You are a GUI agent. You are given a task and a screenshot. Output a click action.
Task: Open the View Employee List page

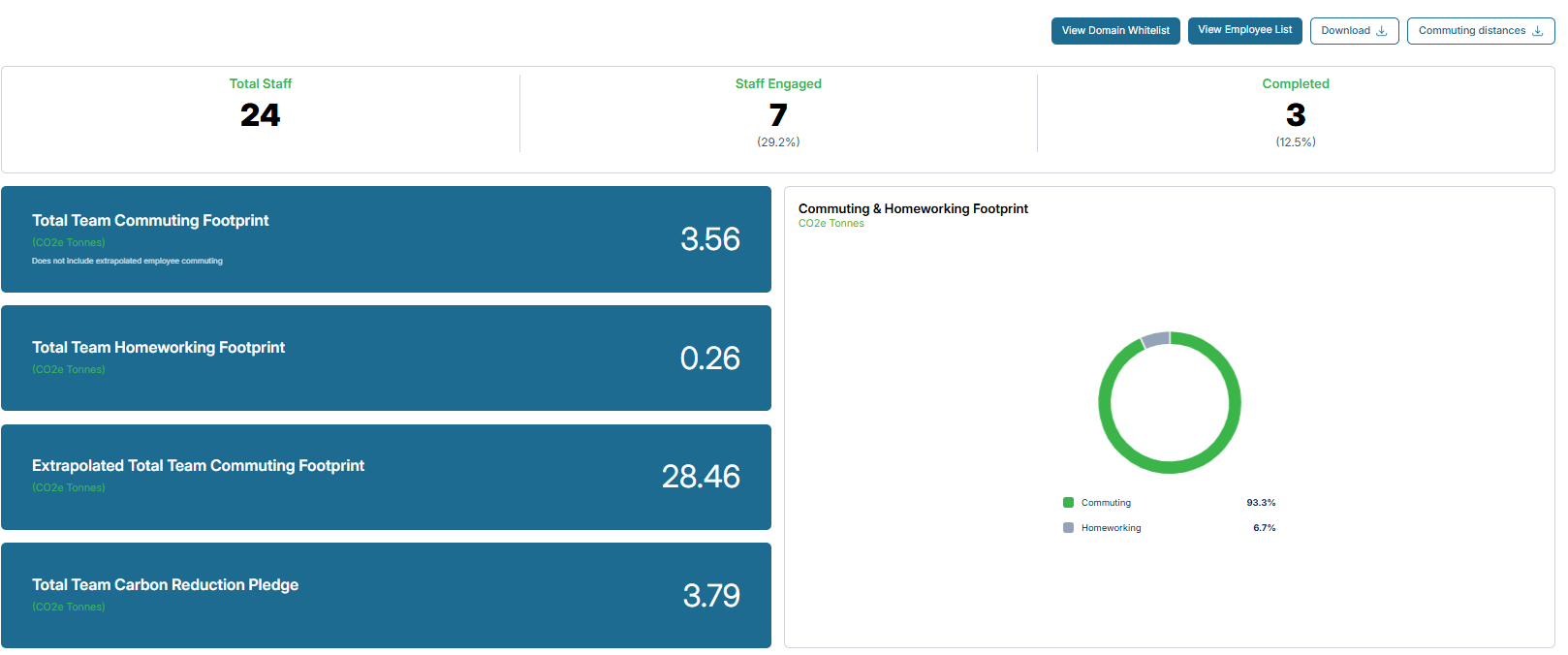pyautogui.click(x=1245, y=30)
